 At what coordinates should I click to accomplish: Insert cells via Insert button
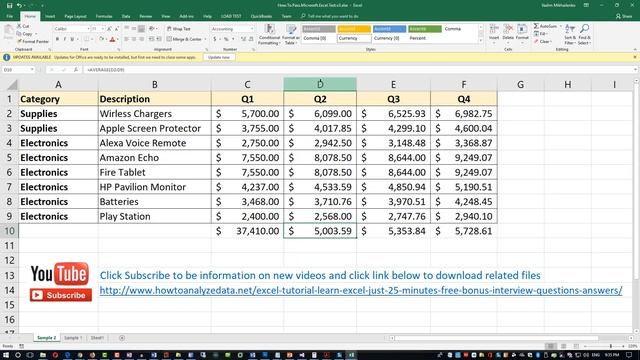494,33
